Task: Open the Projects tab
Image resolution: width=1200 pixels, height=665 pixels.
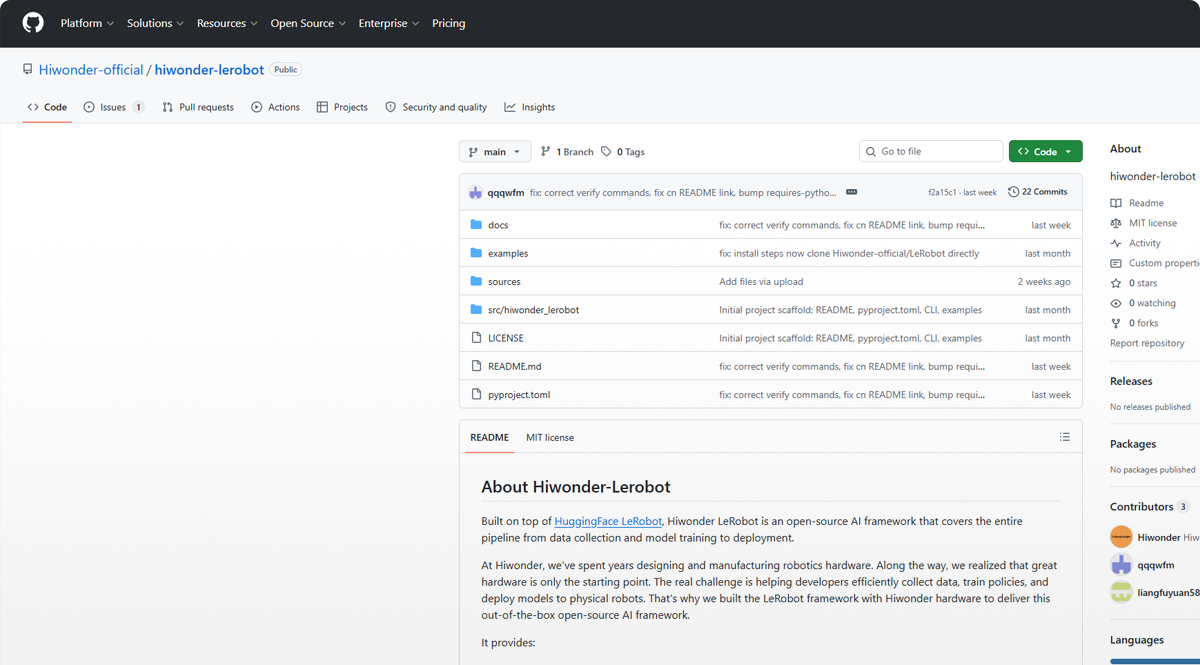Action: coord(342,107)
